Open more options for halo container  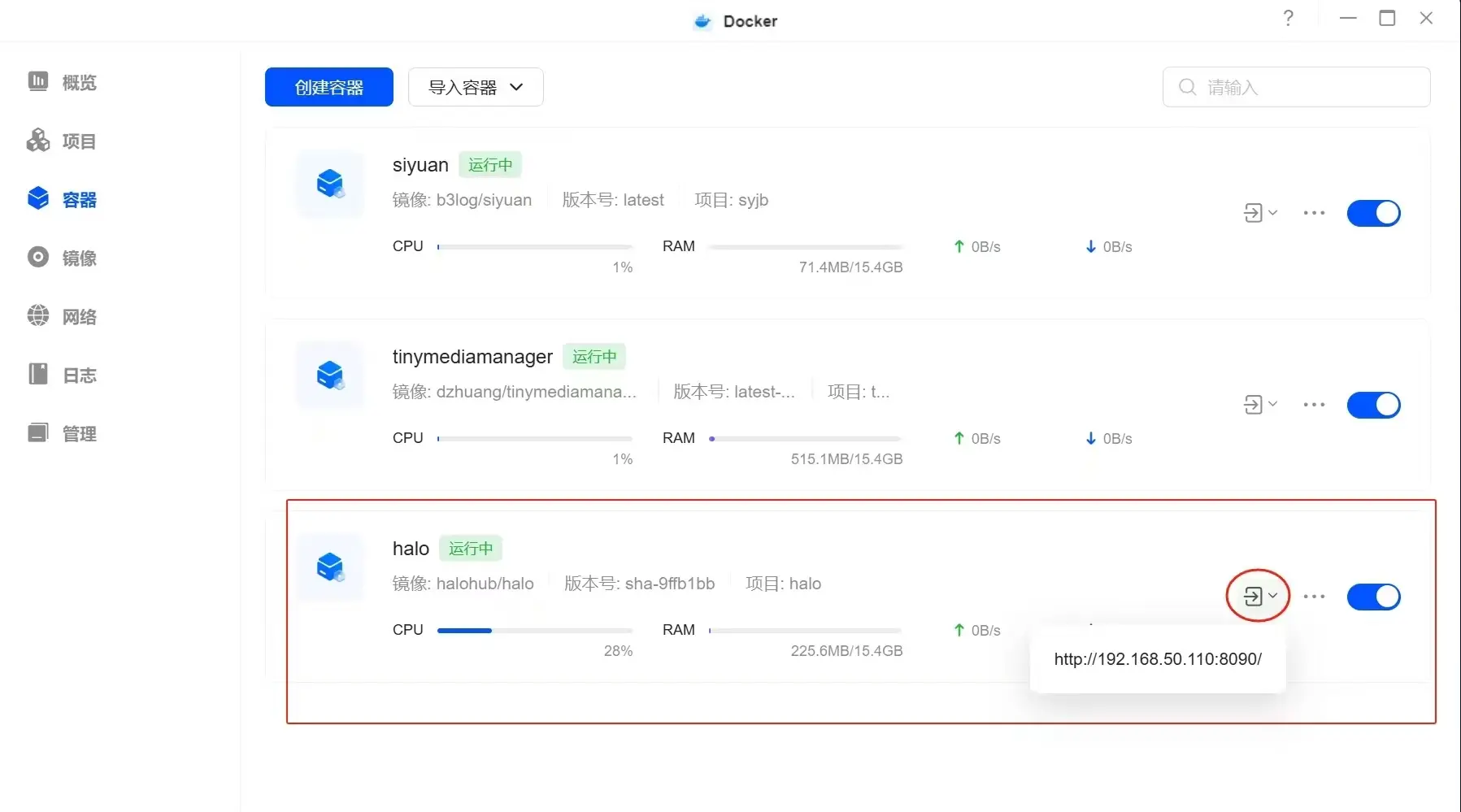(x=1314, y=597)
